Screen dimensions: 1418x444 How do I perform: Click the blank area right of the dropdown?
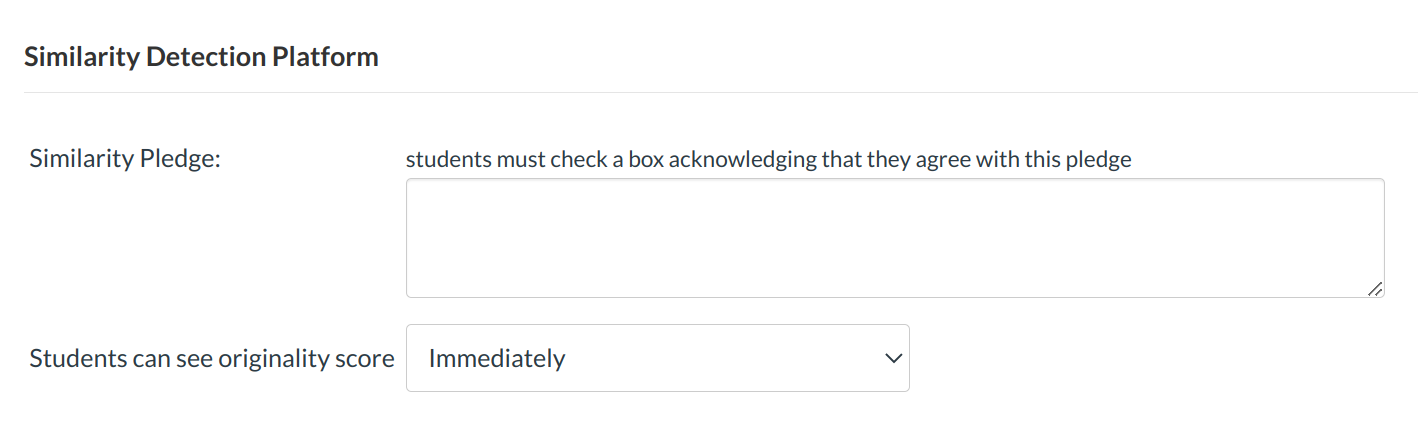(x=1150, y=358)
